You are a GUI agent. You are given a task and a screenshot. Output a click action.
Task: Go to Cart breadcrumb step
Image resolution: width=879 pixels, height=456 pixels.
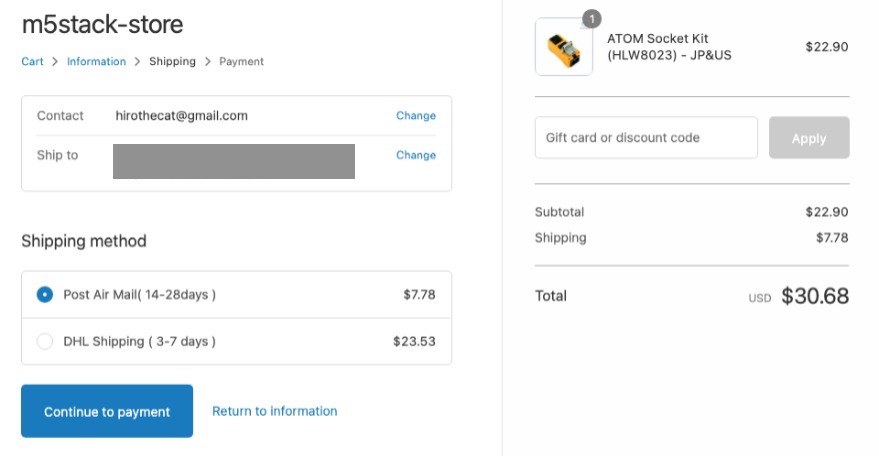tap(32, 62)
